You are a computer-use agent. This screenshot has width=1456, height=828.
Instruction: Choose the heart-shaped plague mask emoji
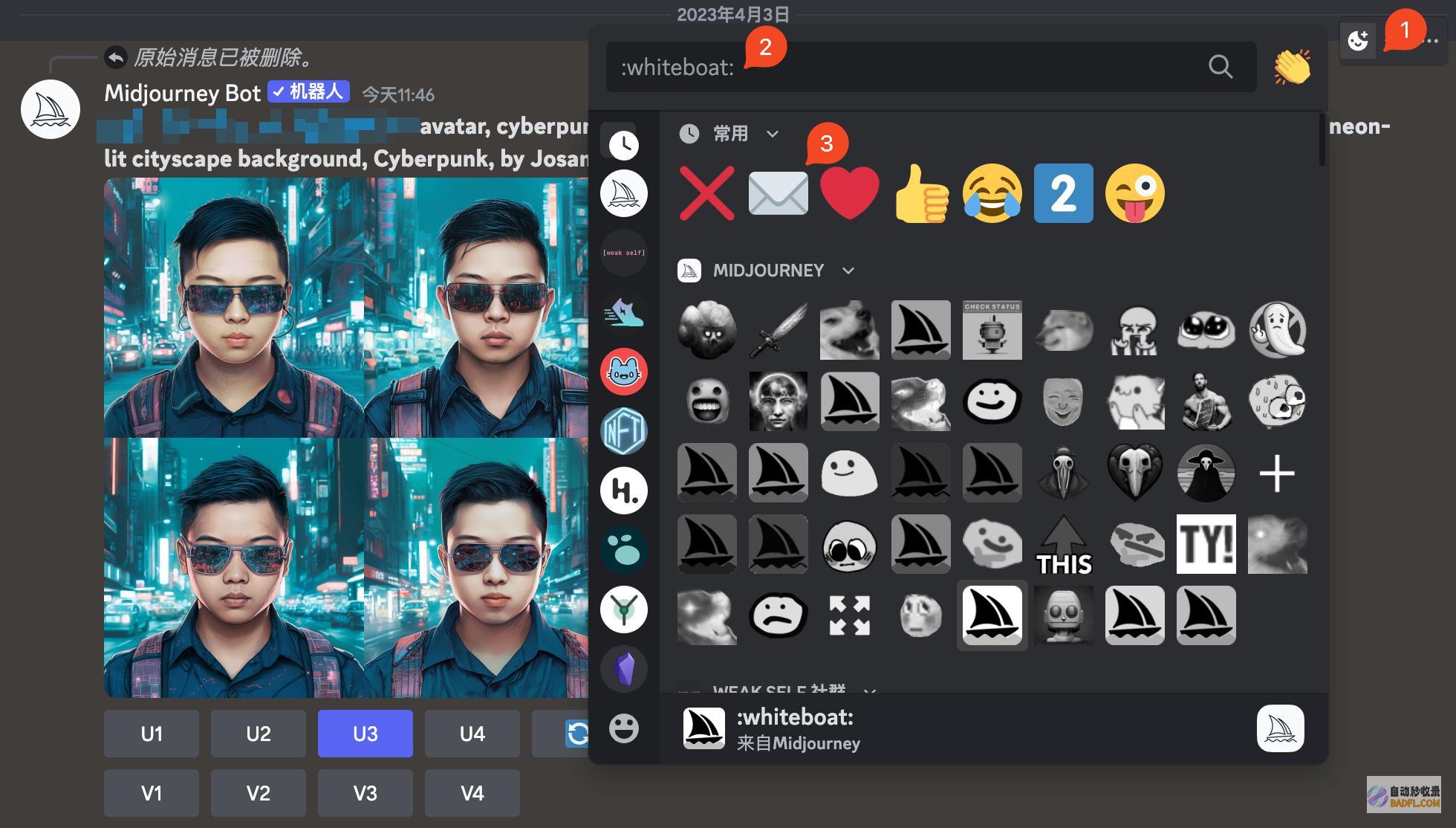coord(1134,473)
